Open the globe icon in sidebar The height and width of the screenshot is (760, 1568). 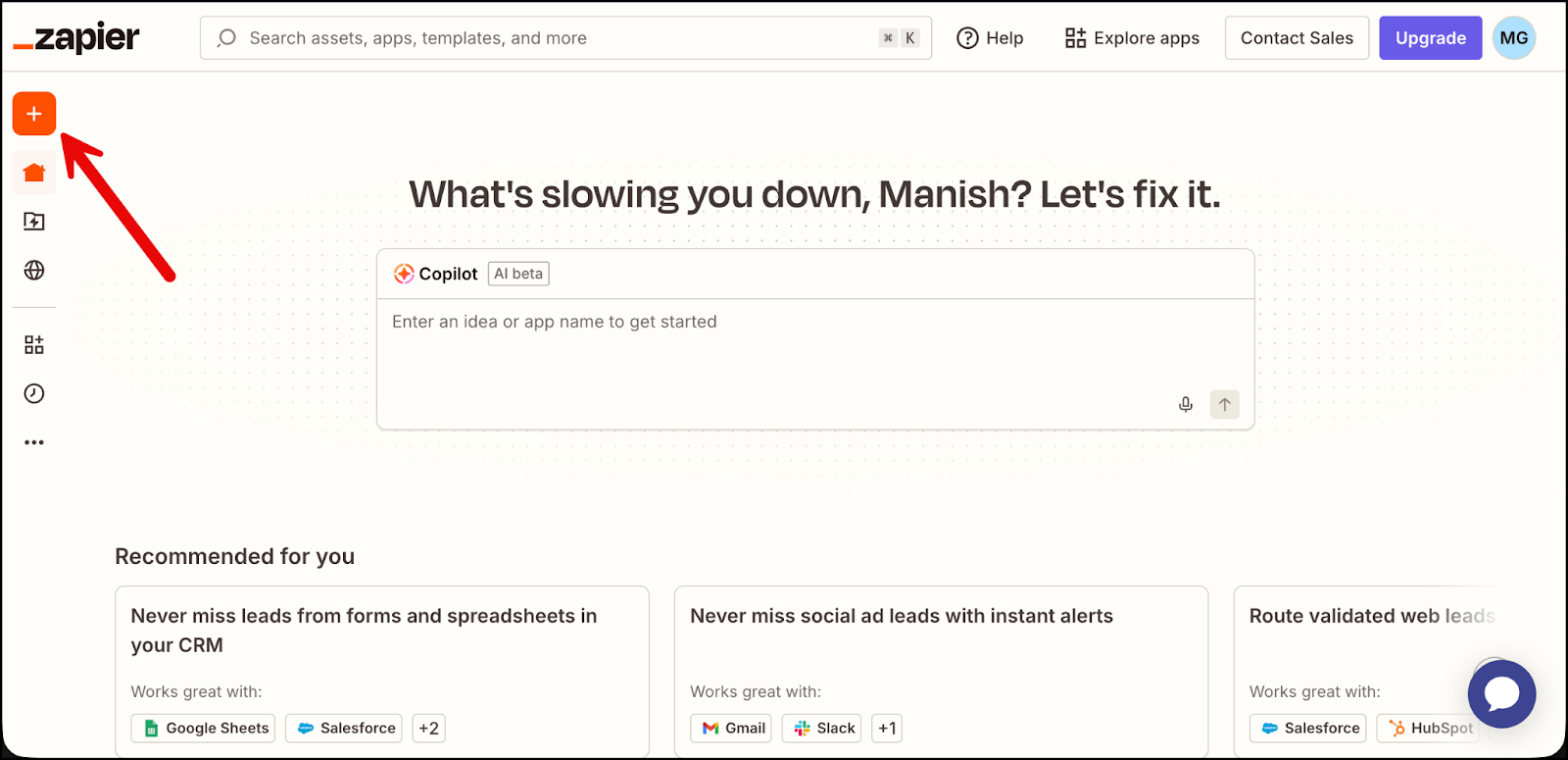coord(34,271)
